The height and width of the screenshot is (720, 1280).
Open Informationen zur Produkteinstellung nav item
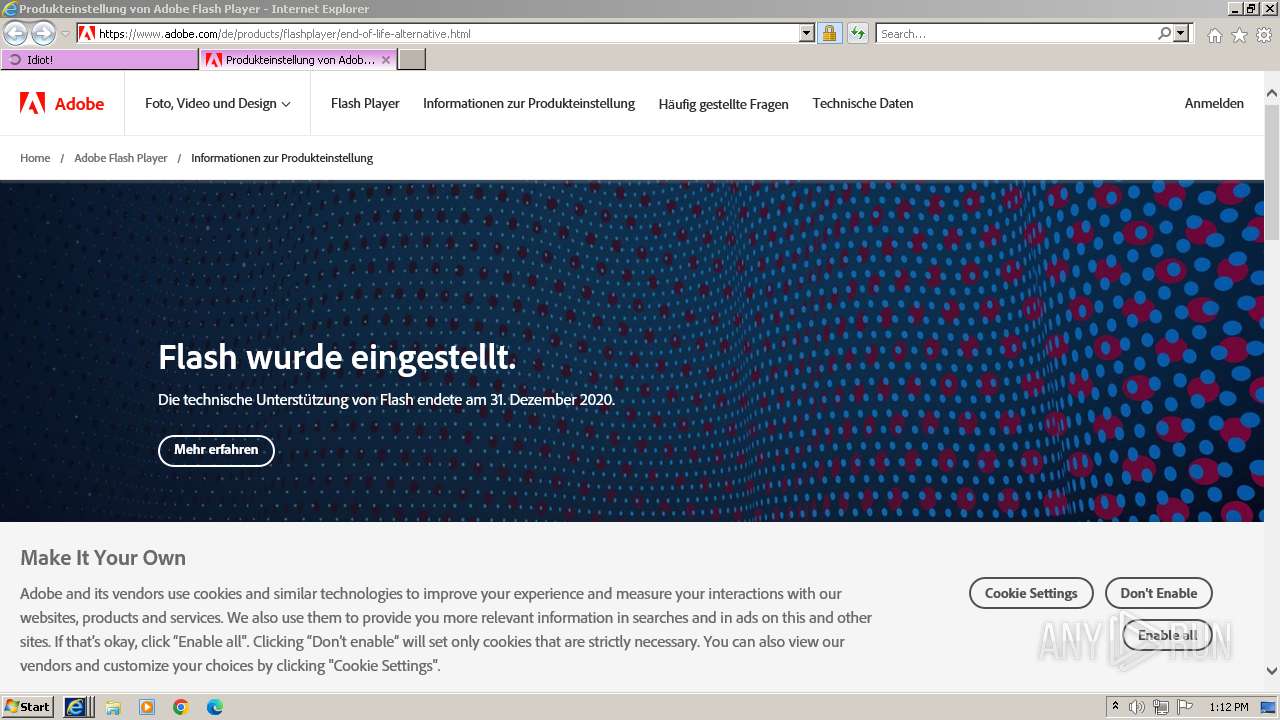[x=529, y=103]
